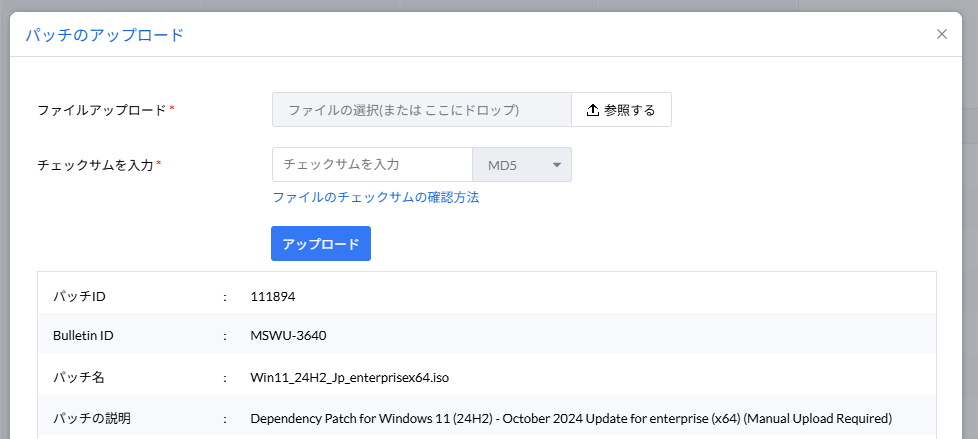Open the MD5 checksum type dropdown
Viewport: 978px width, 439px height.
(x=521, y=165)
